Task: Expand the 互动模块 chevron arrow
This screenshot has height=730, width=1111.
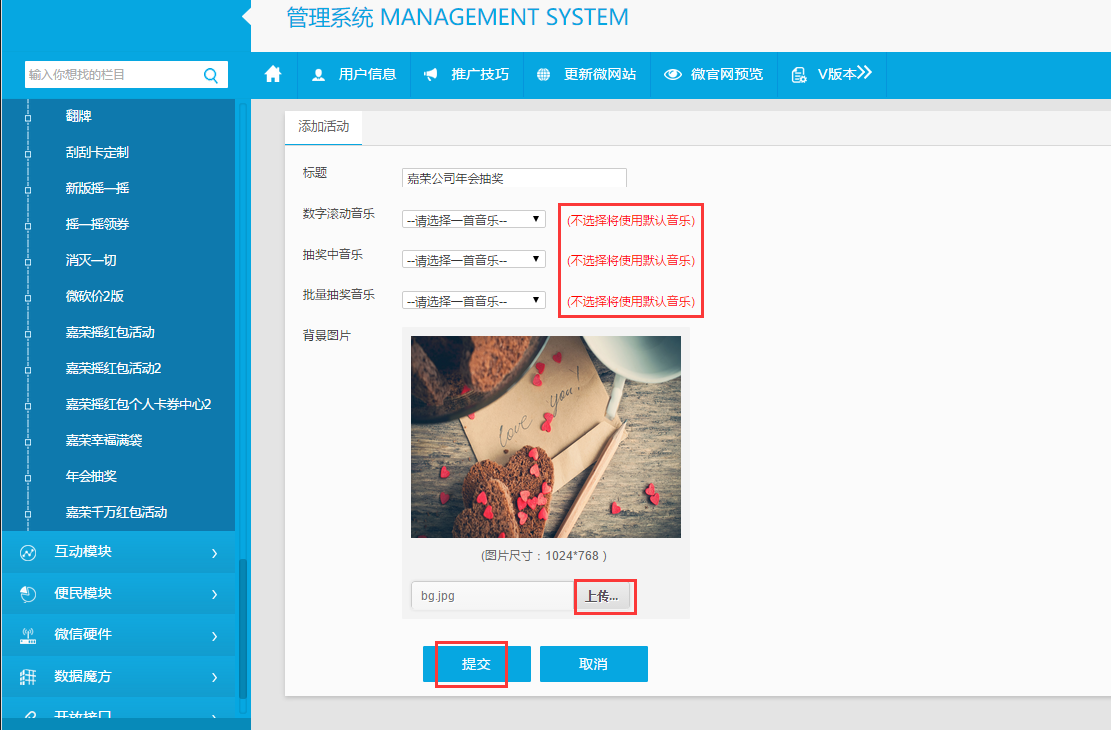Action: pyautogui.click(x=214, y=552)
